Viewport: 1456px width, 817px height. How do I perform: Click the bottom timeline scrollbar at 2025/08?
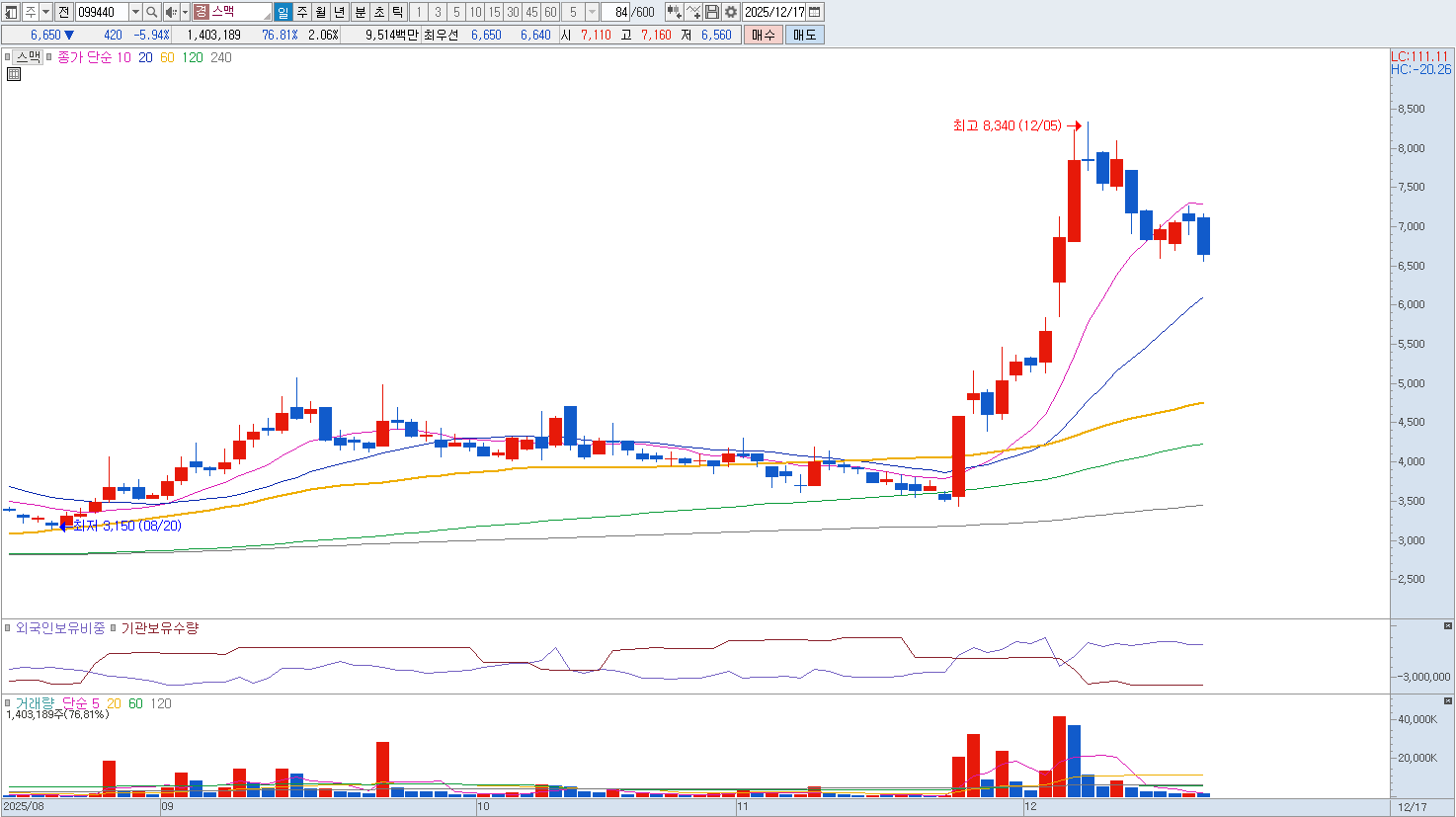[x=25, y=807]
